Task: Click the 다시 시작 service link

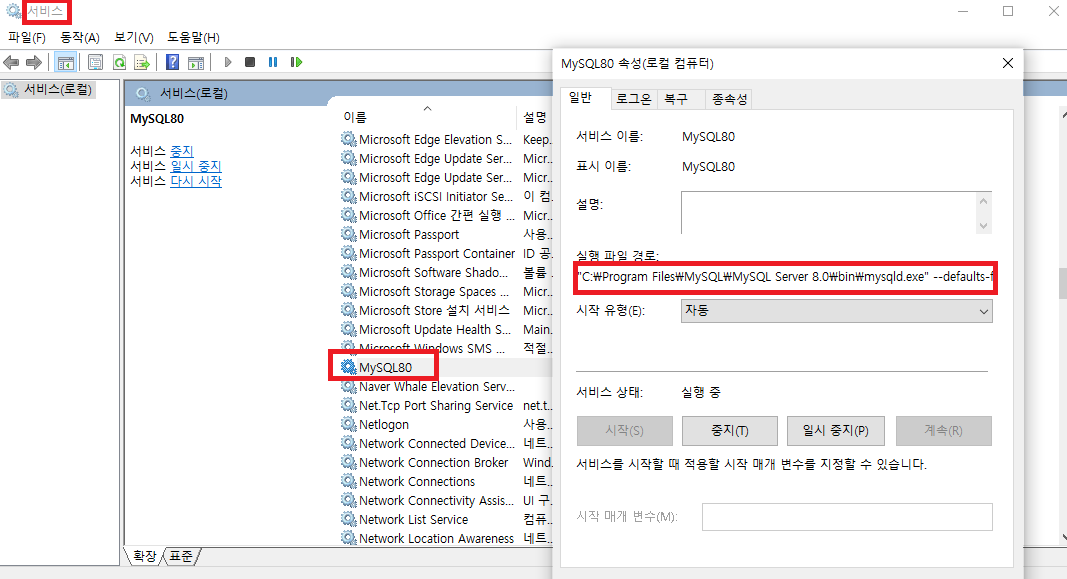Action: 196,181
